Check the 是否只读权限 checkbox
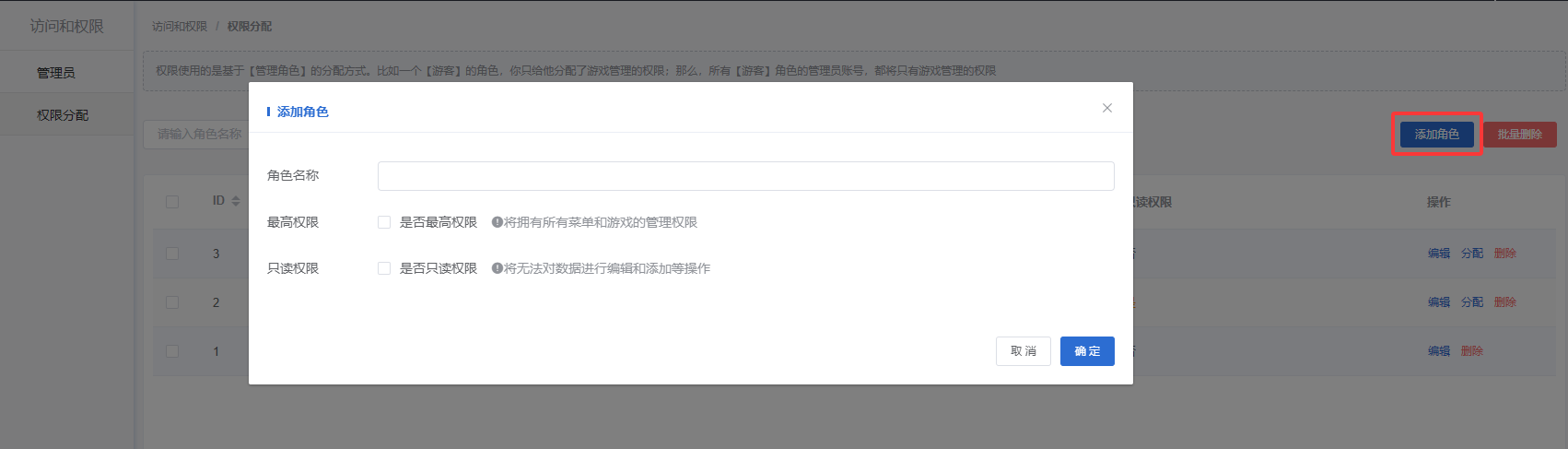1568x449 pixels. point(384,268)
